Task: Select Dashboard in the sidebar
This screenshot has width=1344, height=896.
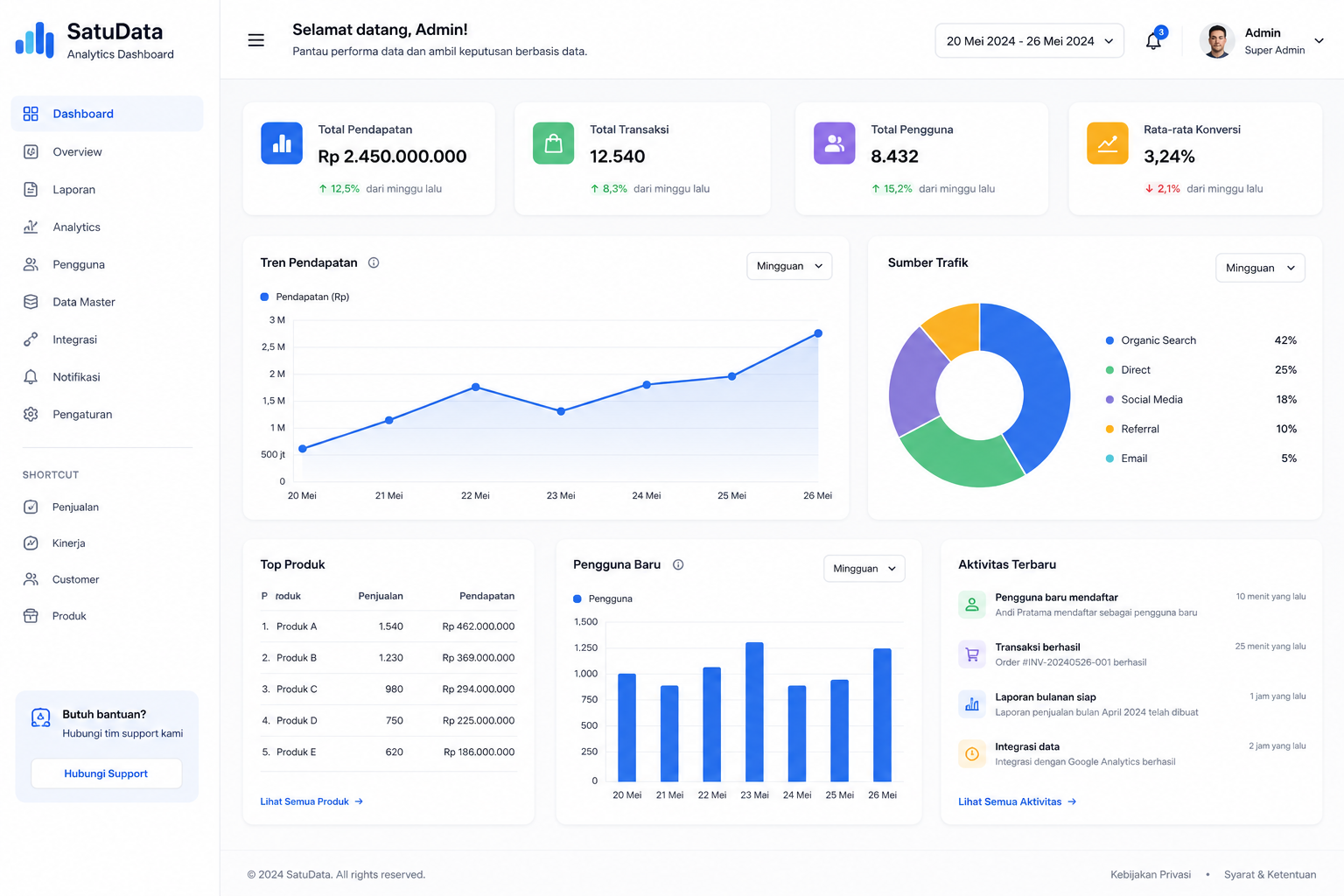Action: pos(107,114)
